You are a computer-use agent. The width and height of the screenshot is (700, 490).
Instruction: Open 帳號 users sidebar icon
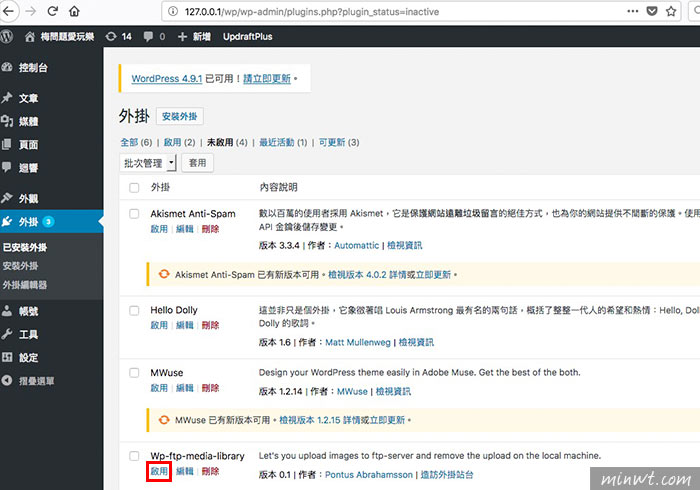coord(7,311)
